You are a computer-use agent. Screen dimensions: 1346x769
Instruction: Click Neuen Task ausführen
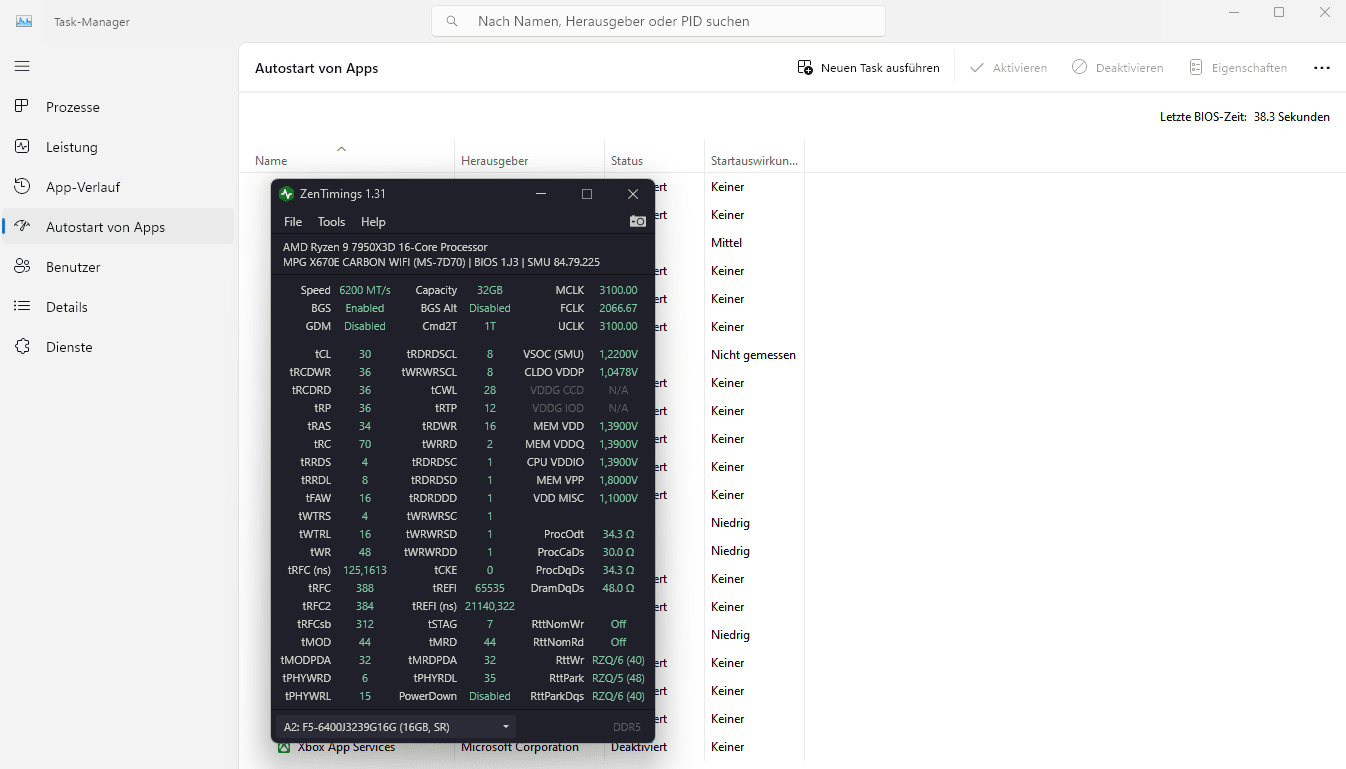[x=868, y=68]
